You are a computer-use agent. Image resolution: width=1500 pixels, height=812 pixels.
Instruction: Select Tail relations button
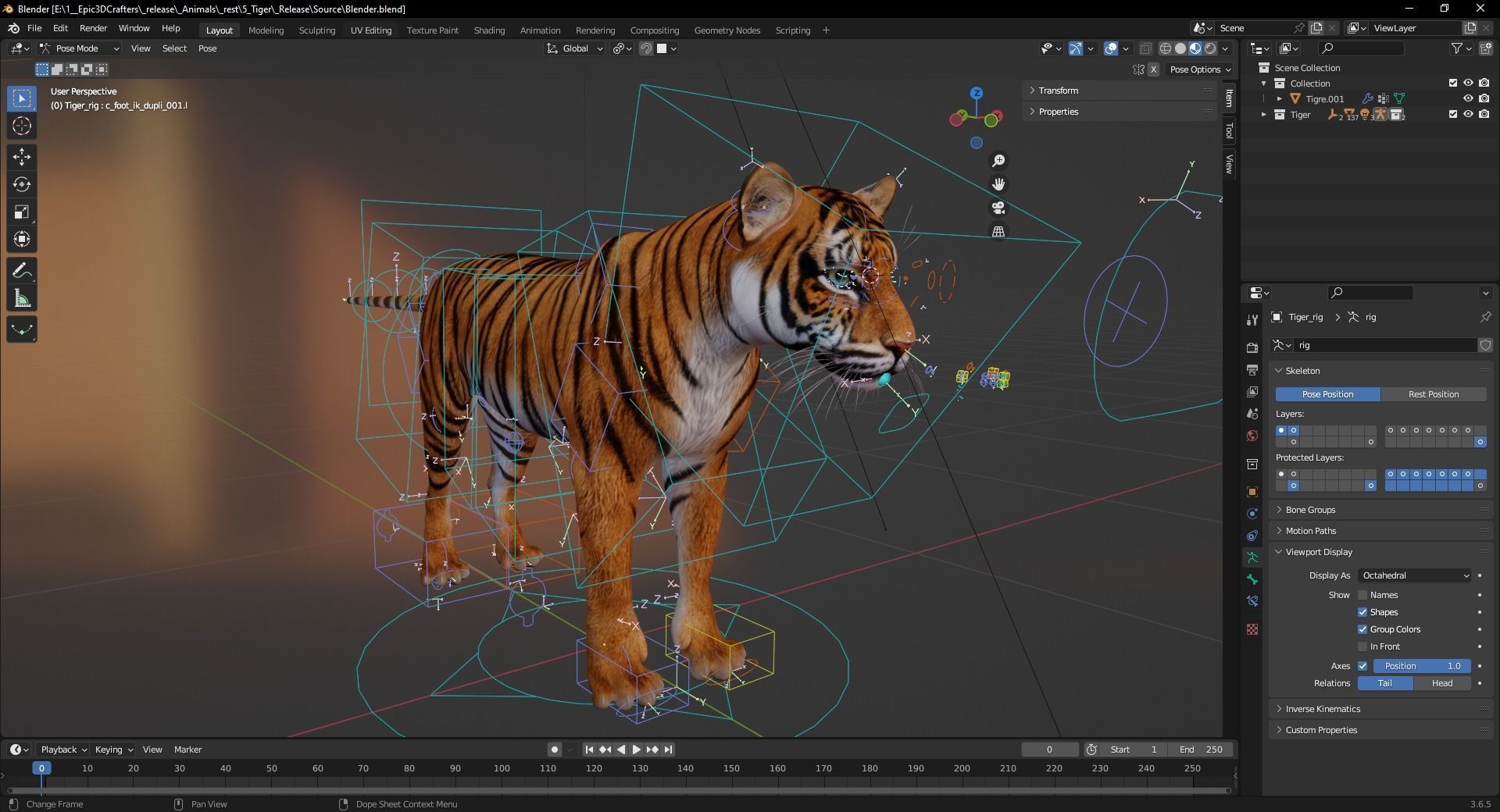point(1385,683)
